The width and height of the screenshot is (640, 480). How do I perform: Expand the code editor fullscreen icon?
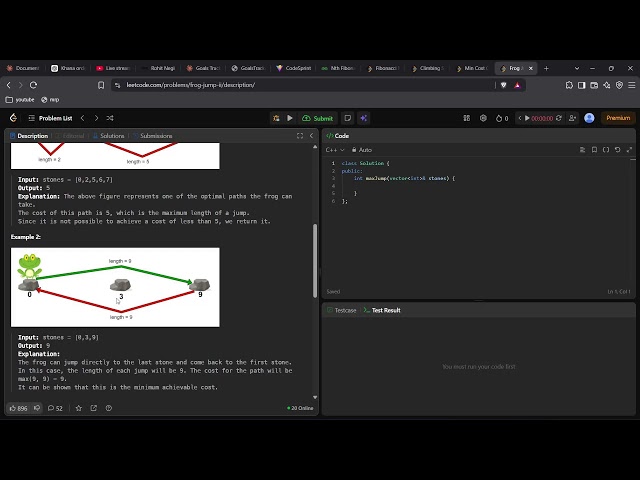629,150
